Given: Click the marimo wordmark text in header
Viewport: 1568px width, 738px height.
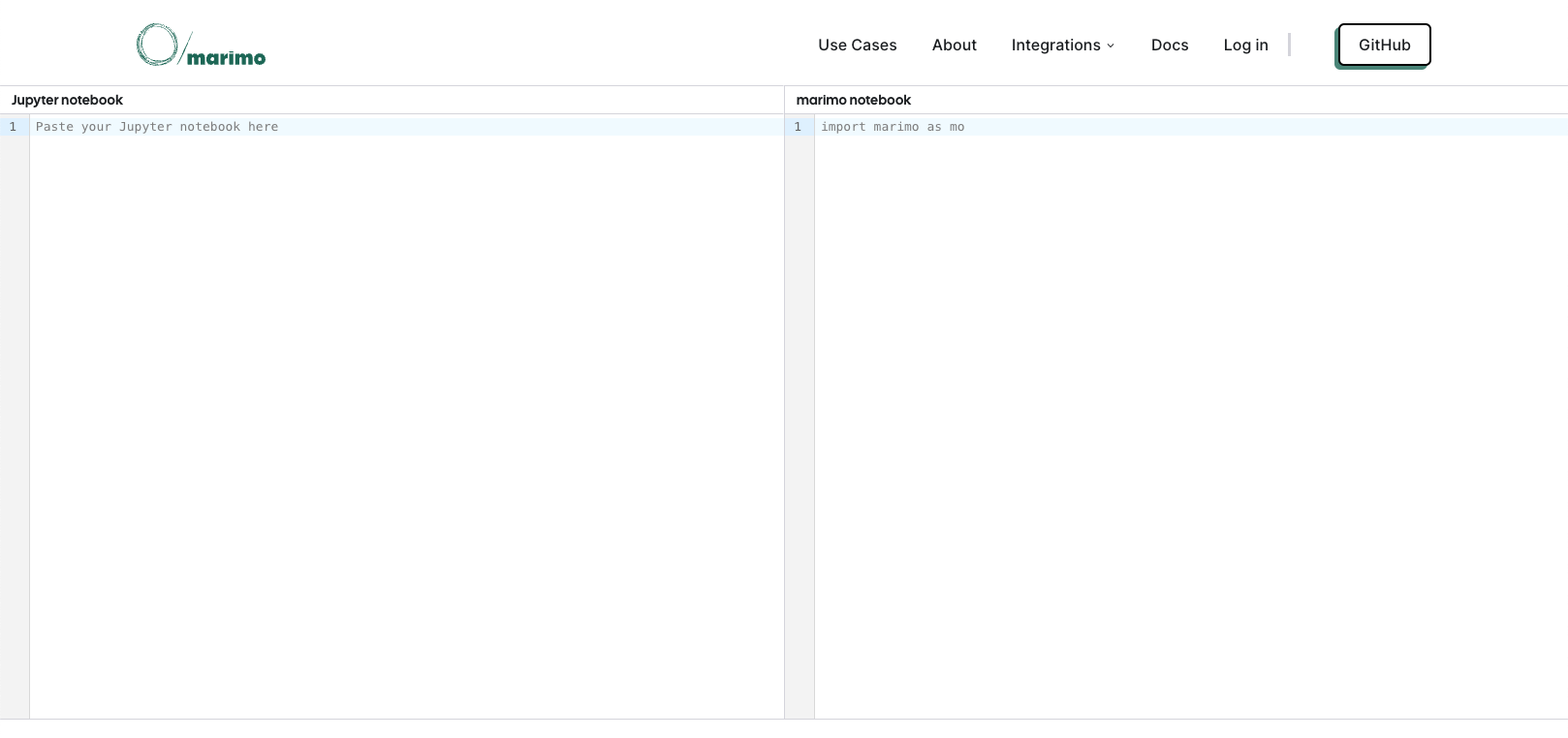Looking at the screenshot, I should [x=226, y=58].
